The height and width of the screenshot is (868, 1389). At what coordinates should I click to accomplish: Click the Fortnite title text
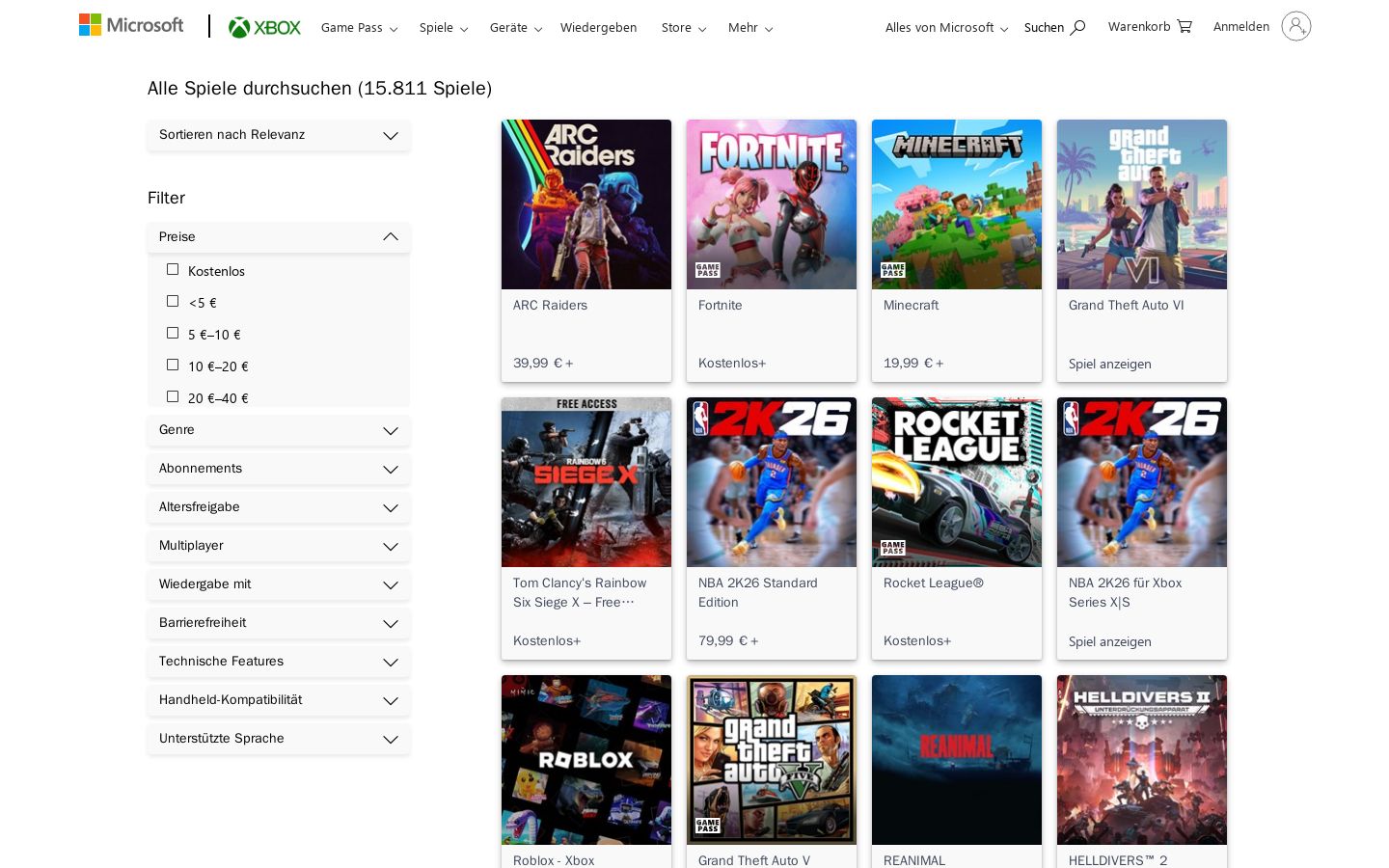[x=720, y=306]
